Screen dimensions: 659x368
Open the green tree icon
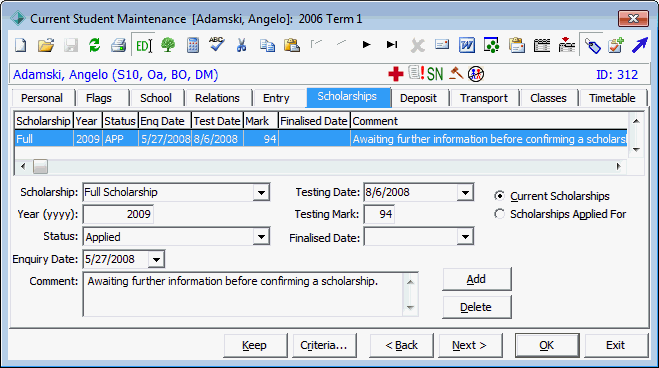pyautogui.click(x=168, y=45)
